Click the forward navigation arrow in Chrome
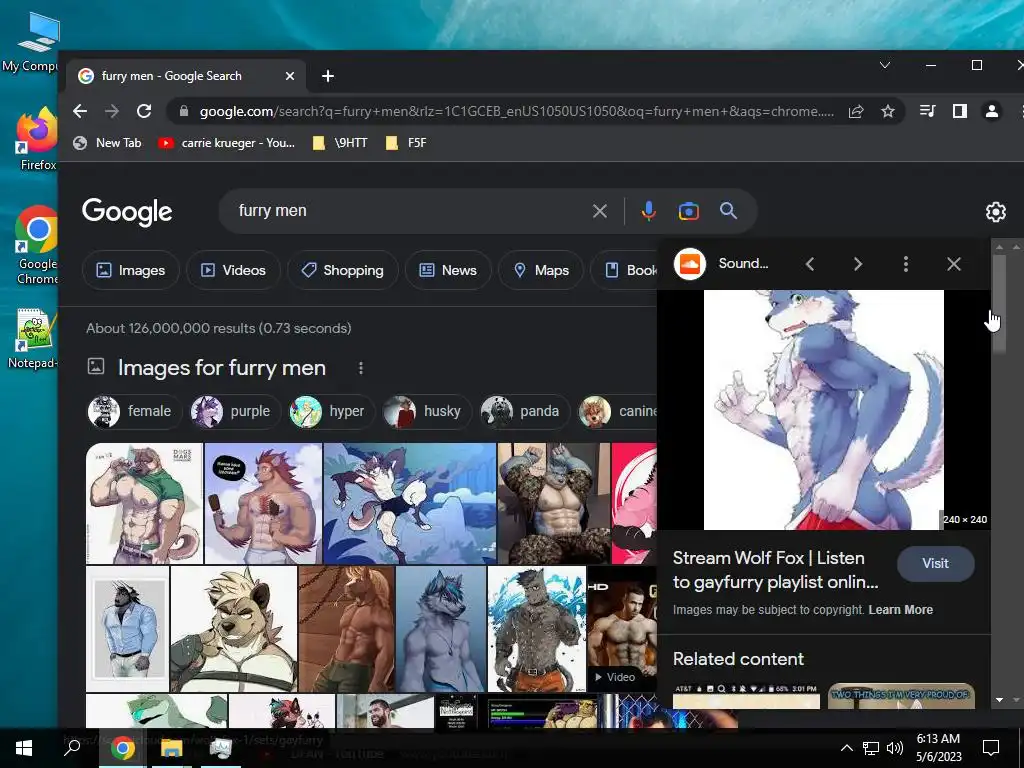This screenshot has width=1024, height=768. (x=112, y=111)
